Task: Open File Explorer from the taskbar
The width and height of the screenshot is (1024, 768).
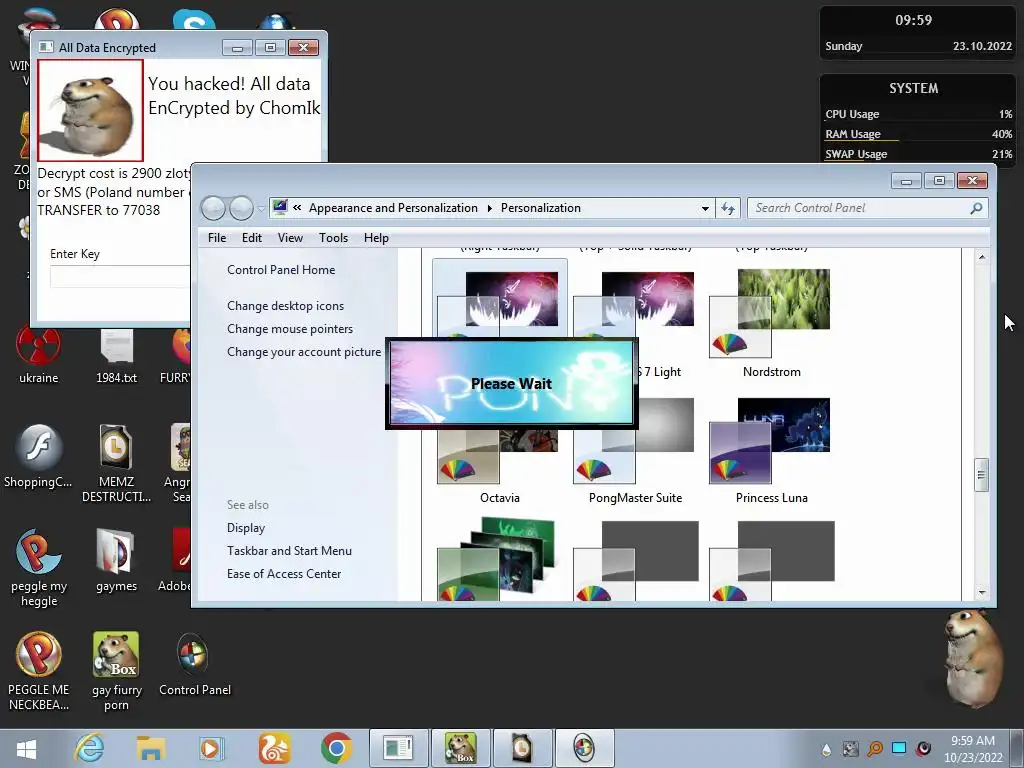Action: 151,748
